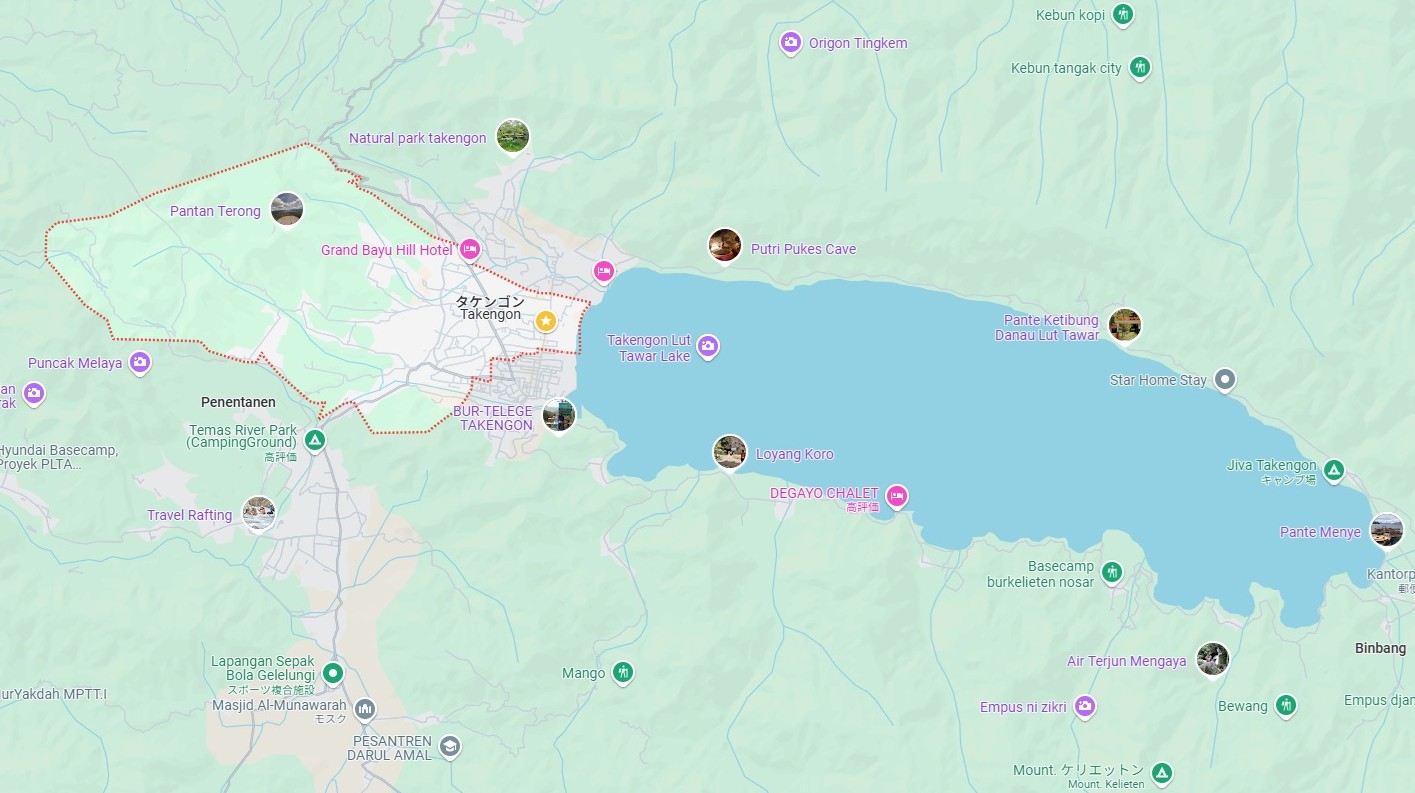Open the Star Home Stay pin
1415x793 pixels.
pos(1225,380)
